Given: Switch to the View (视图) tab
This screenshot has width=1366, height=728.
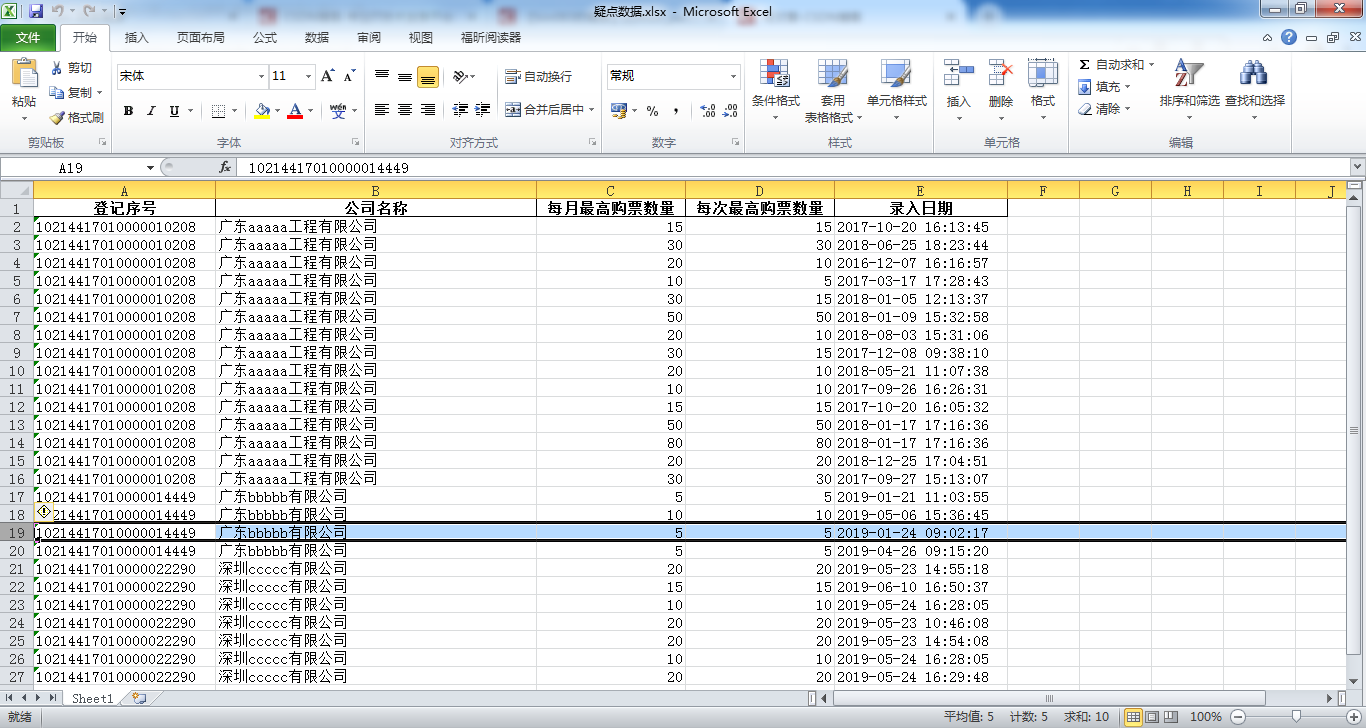Looking at the screenshot, I should [421, 38].
